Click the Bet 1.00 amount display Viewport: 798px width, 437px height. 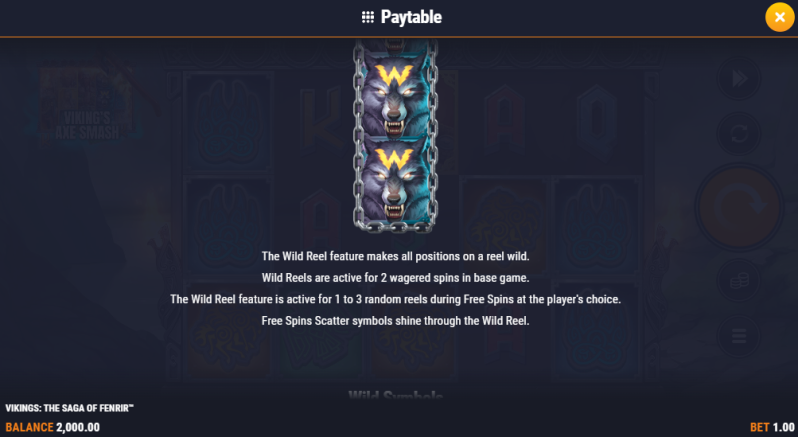(x=772, y=427)
